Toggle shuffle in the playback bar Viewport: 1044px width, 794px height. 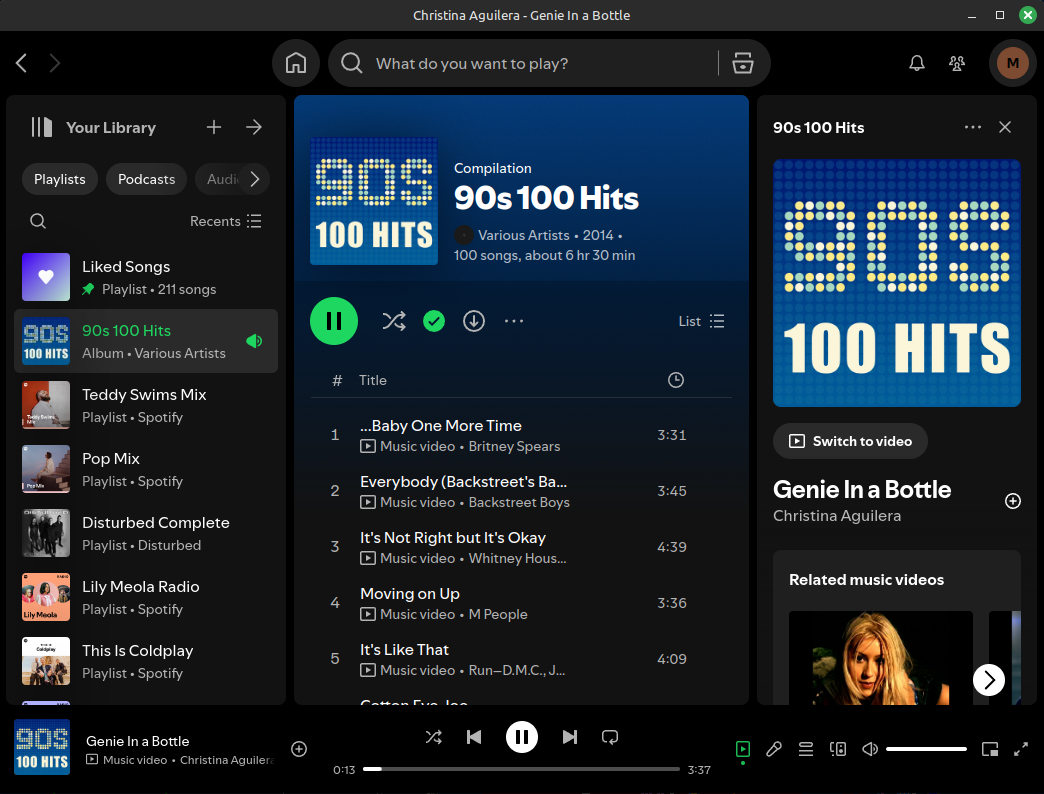point(433,737)
